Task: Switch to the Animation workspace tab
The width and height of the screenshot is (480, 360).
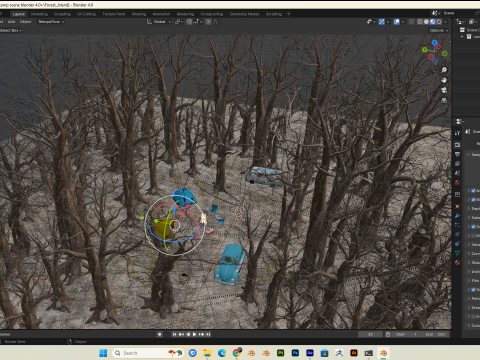Action: pyautogui.click(x=161, y=14)
